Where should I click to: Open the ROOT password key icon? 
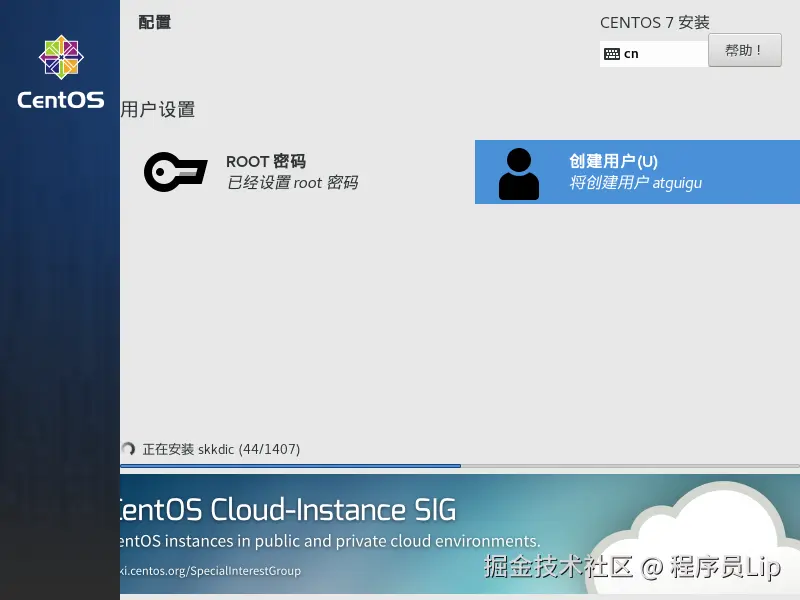[176, 172]
